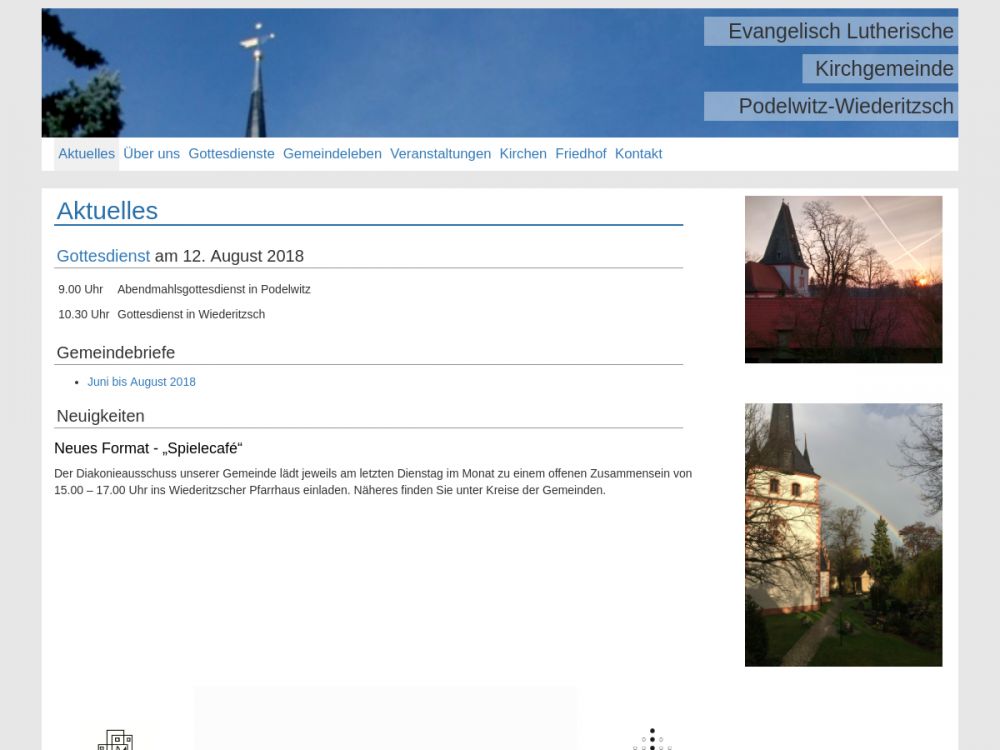Open the Veranstaltungen menu item
Image resolution: width=1000 pixels, height=750 pixels.
click(440, 154)
